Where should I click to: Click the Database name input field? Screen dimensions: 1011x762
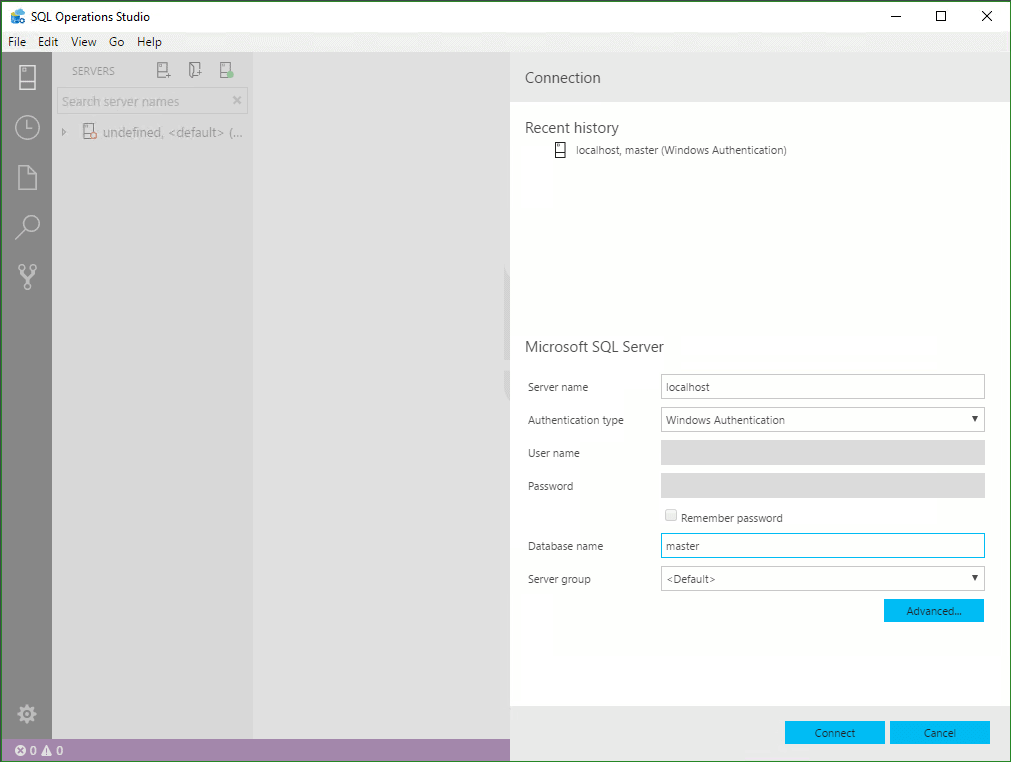[822, 545]
